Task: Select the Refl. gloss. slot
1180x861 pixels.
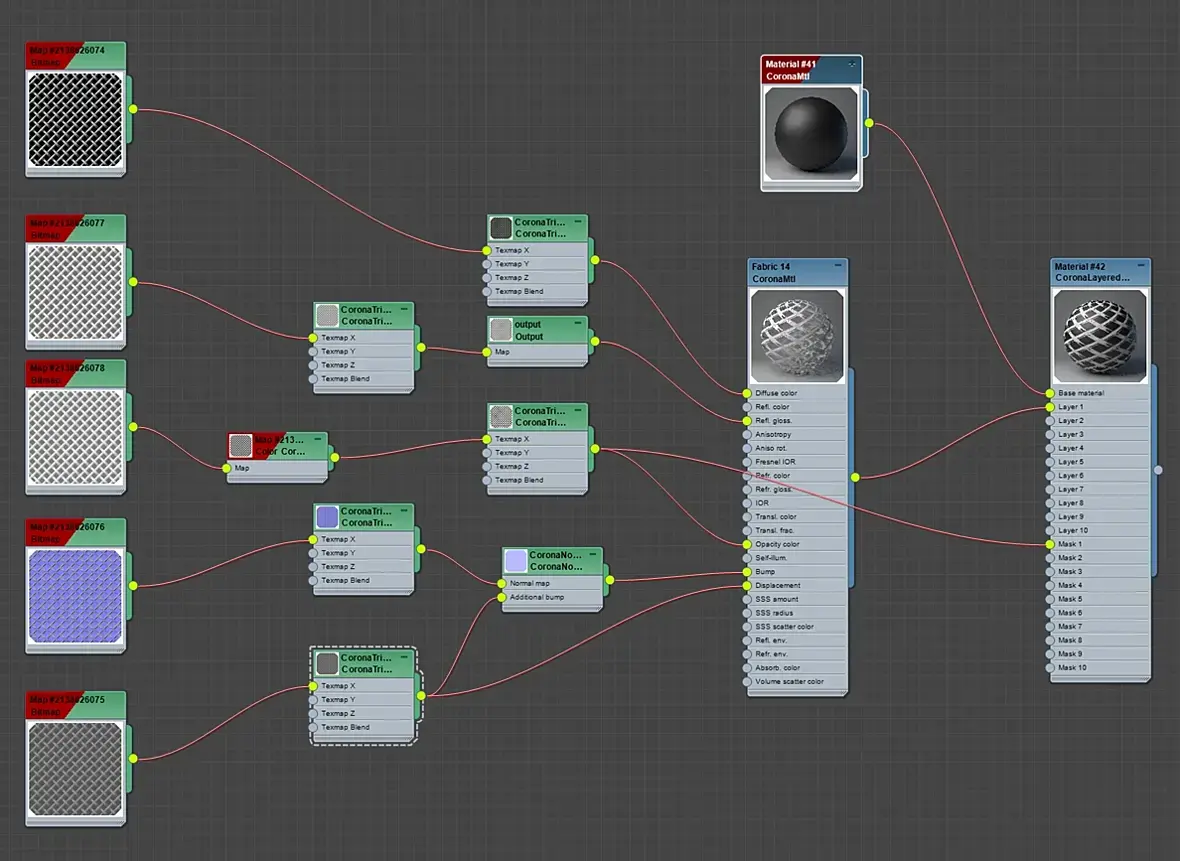Action: pos(797,421)
